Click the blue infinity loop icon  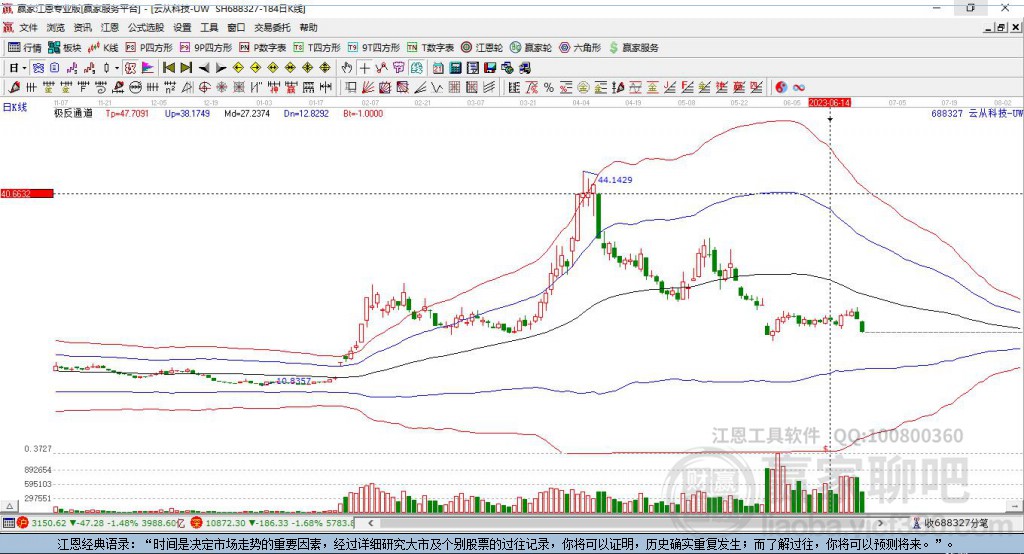(798, 87)
